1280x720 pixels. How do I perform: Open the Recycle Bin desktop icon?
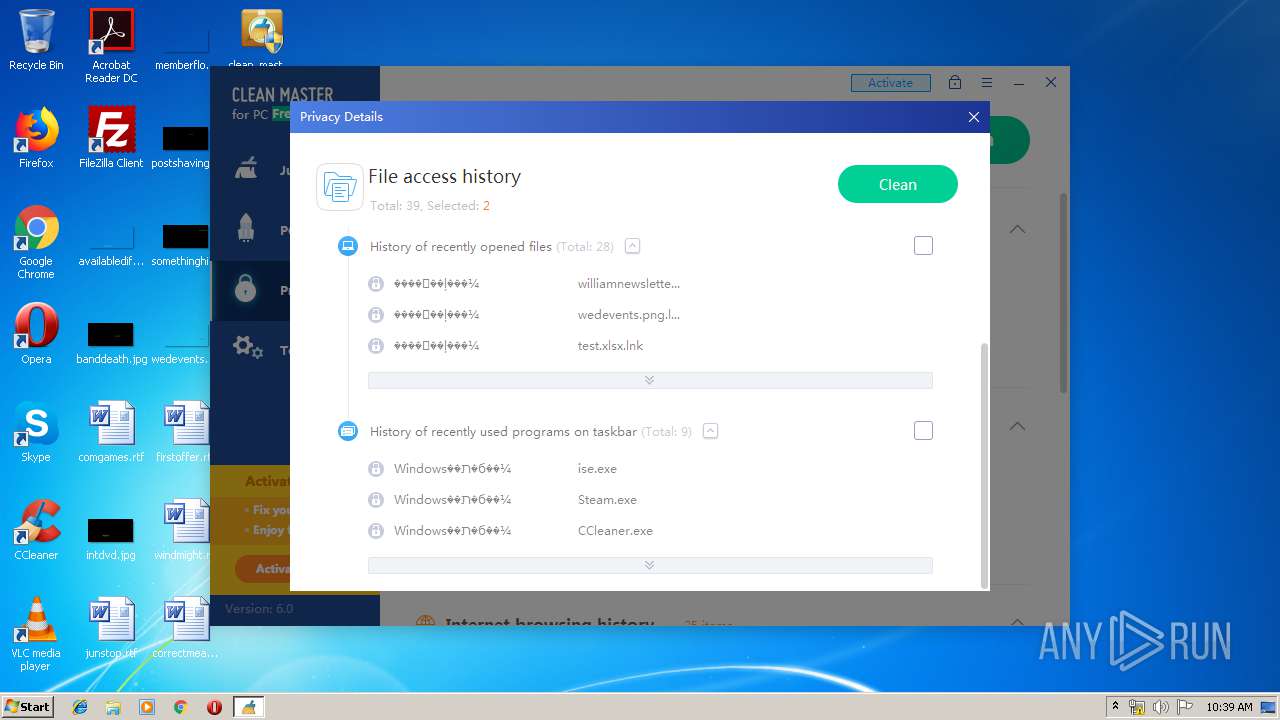(x=36, y=41)
